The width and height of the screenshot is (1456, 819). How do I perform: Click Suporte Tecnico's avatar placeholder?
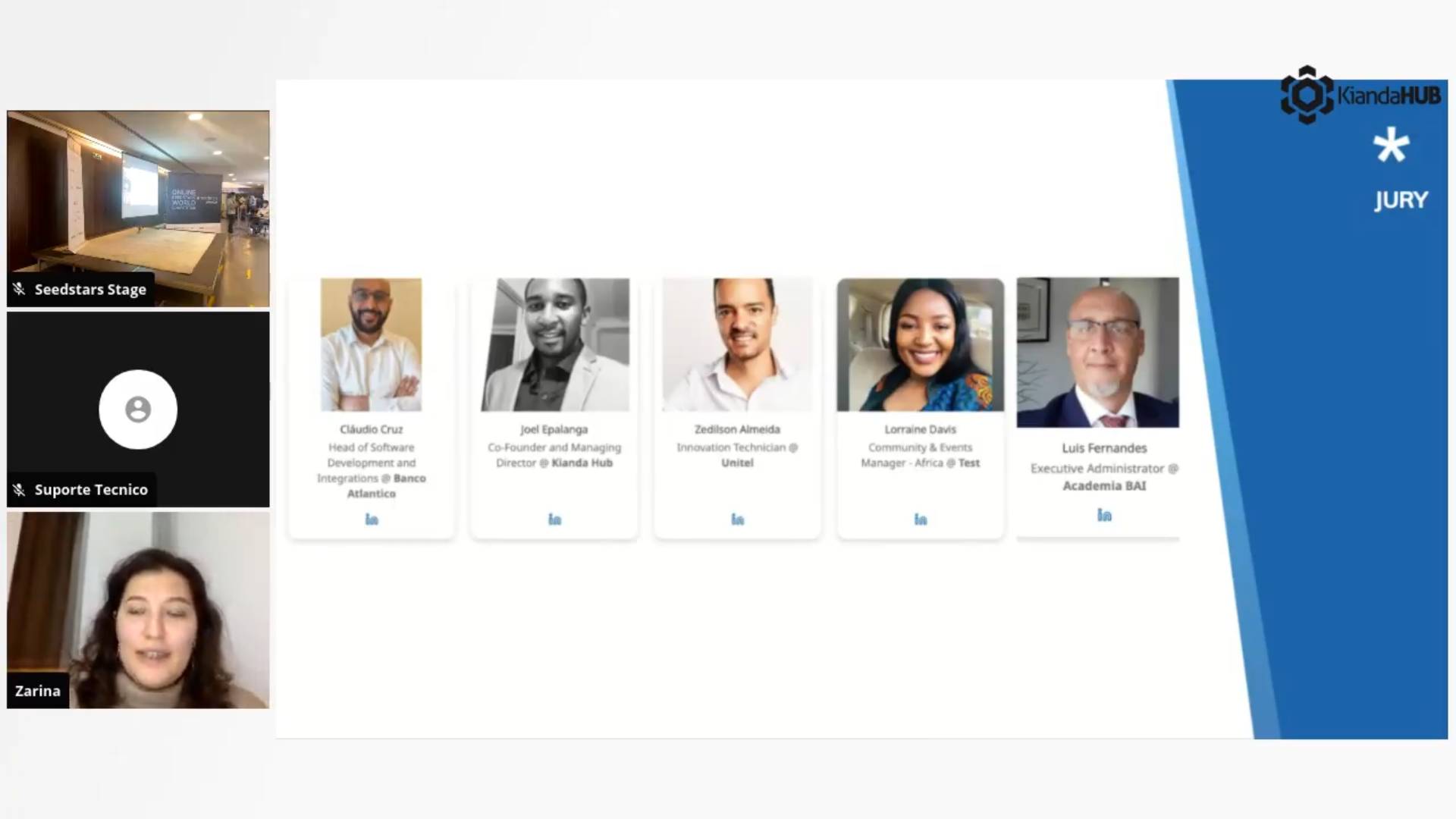138,409
